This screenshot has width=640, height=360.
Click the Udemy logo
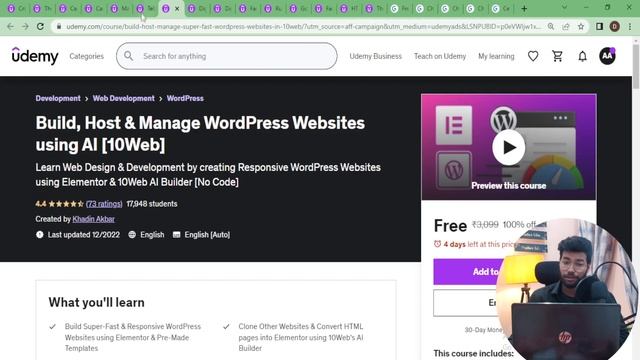coord(35,56)
